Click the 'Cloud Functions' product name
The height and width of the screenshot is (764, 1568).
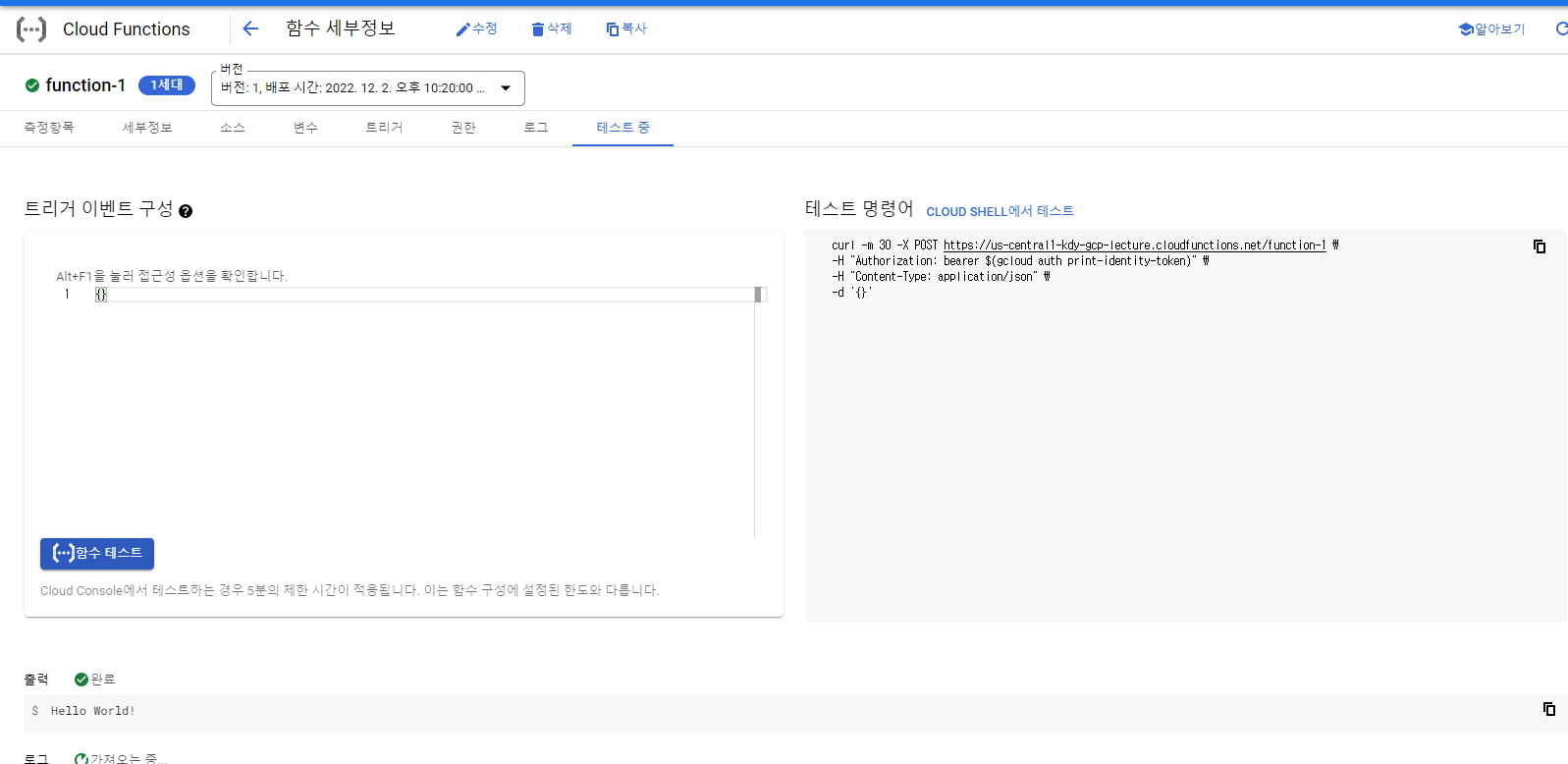pos(127,29)
